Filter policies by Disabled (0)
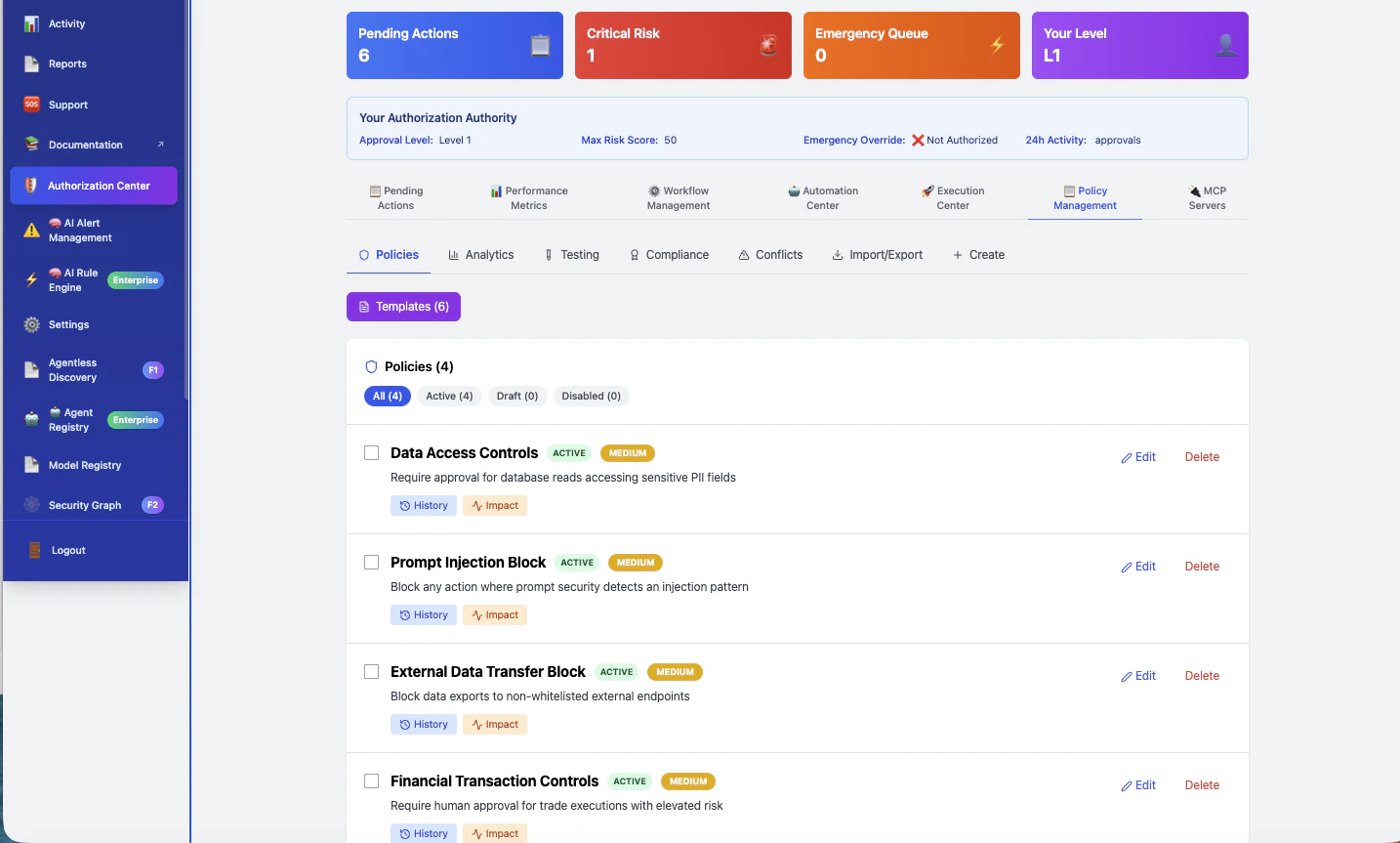 592,396
